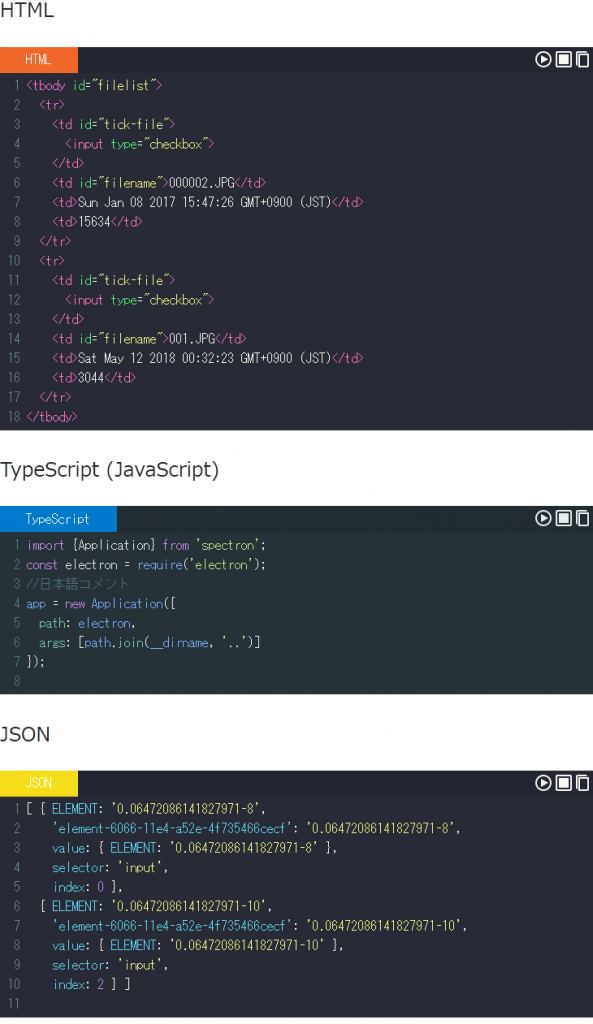
Task: Click the square icon on the HTML code block
Action: pos(563,59)
